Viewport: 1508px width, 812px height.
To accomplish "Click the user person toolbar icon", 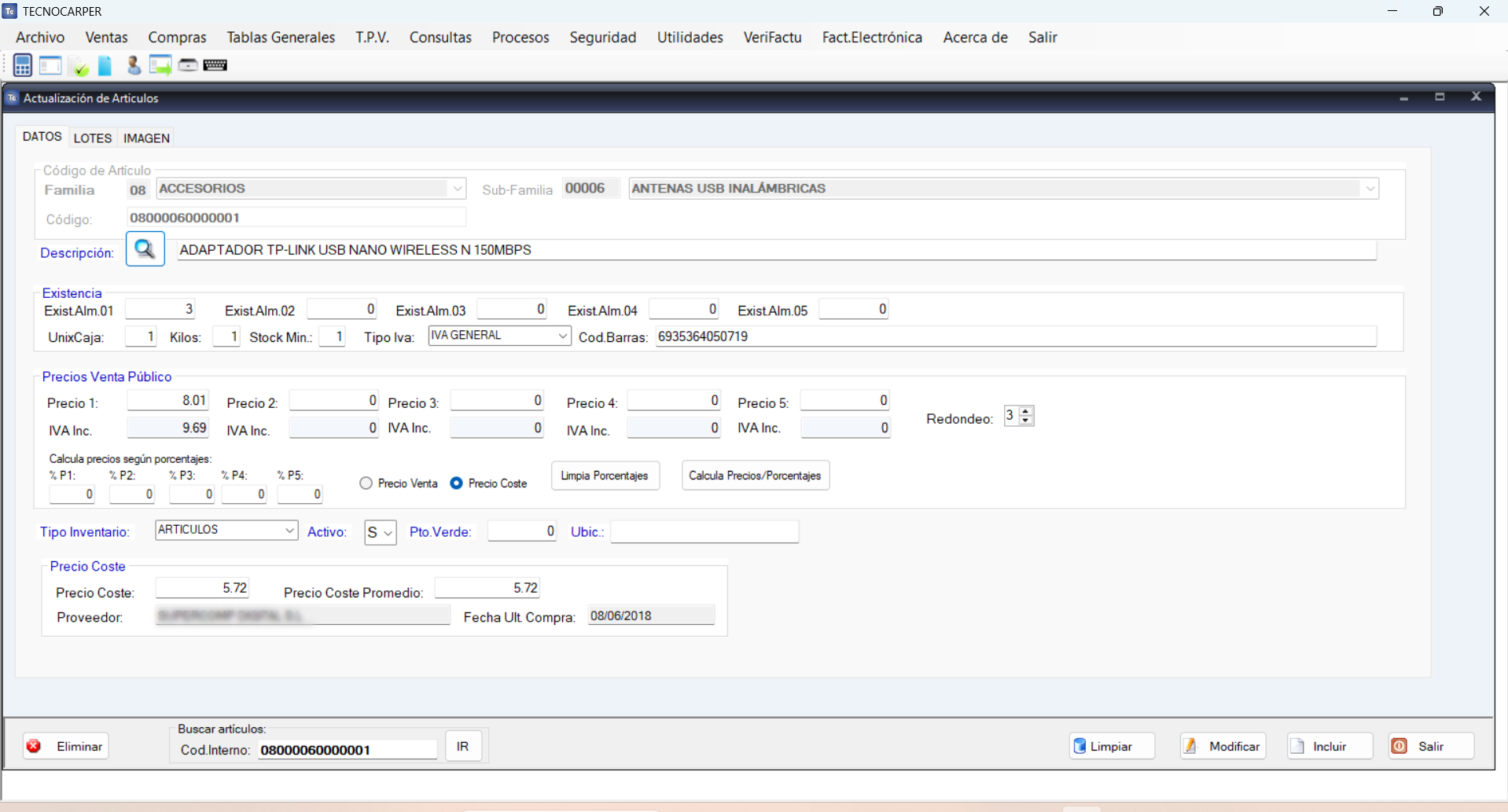I will click(x=134, y=66).
